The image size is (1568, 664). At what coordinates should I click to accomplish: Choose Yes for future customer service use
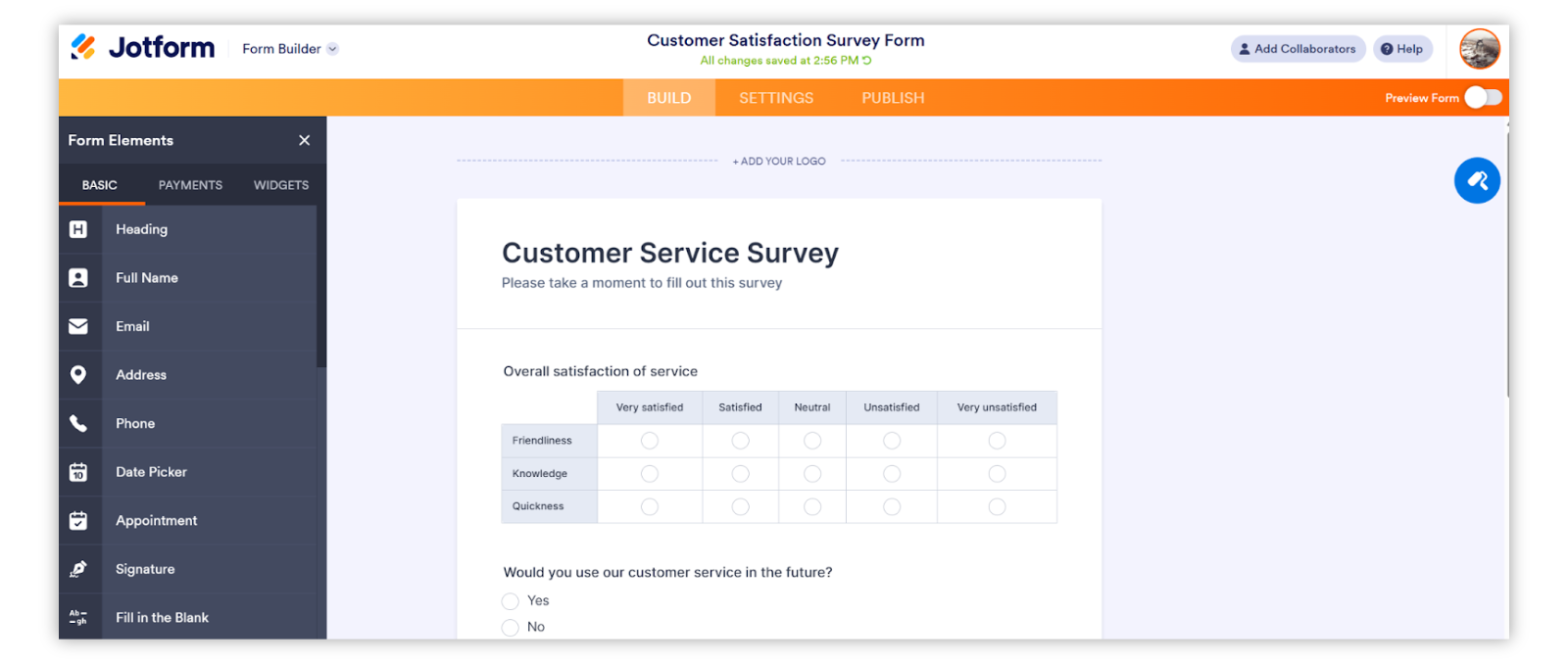click(511, 601)
